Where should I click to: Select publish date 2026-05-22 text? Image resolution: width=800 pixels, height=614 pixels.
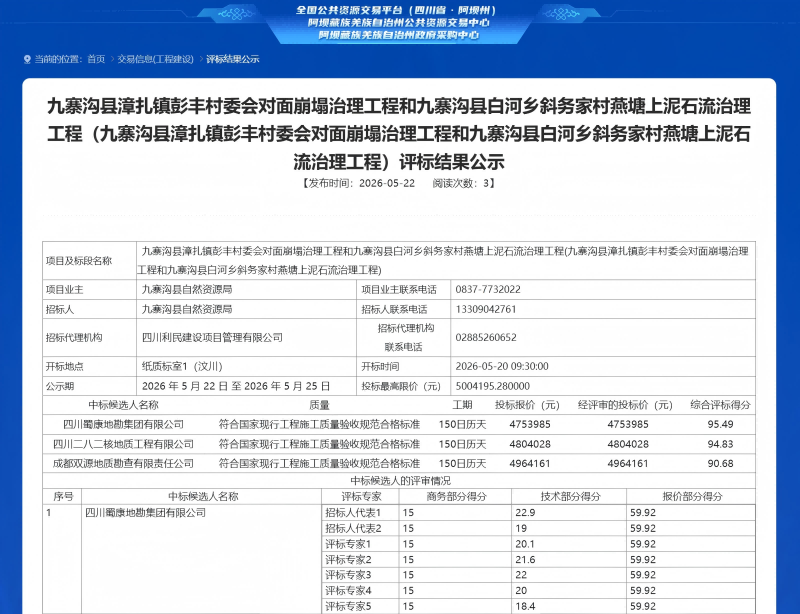coord(387,183)
